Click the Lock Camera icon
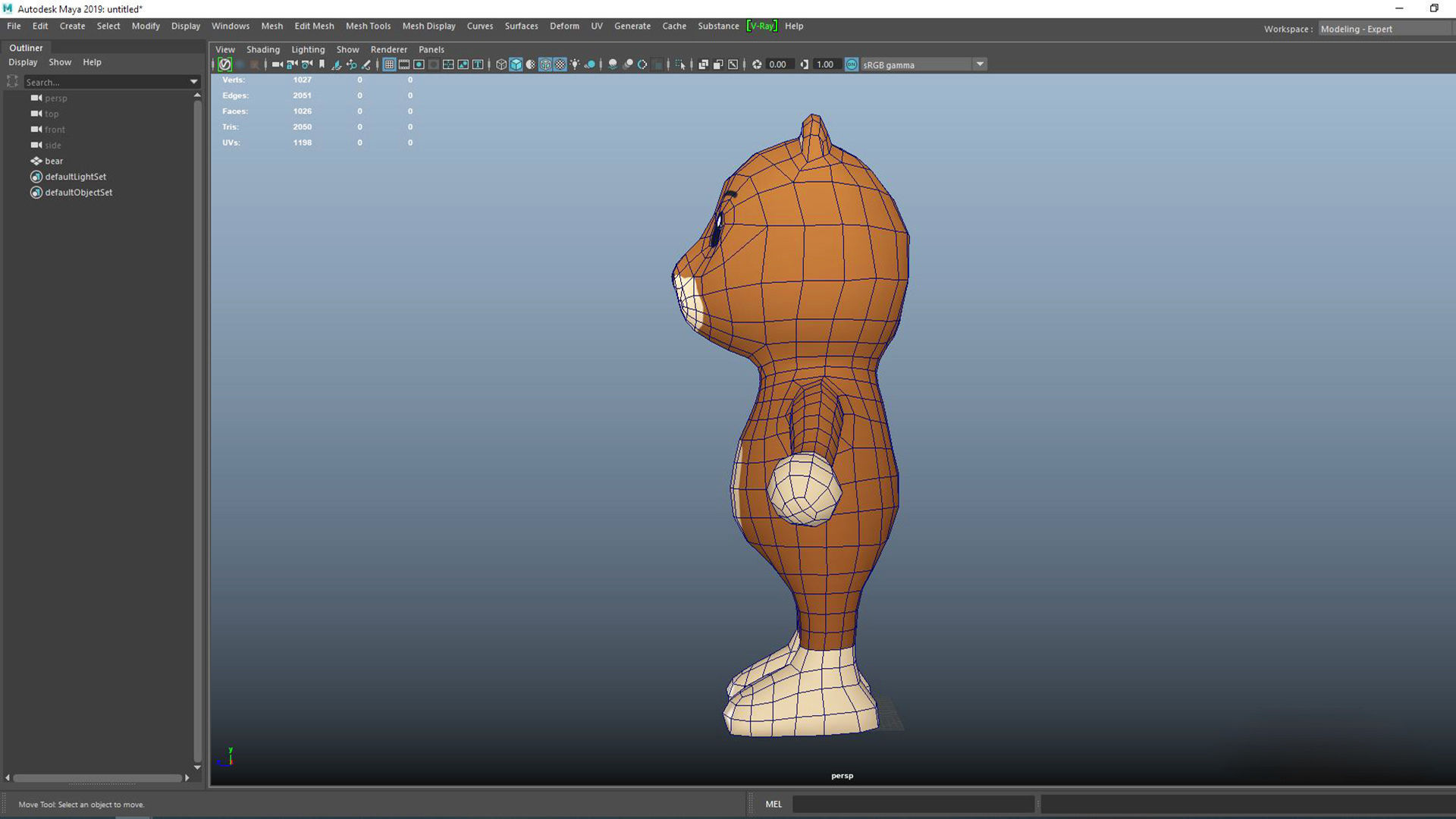The height and width of the screenshot is (819, 1456). click(x=292, y=64)
